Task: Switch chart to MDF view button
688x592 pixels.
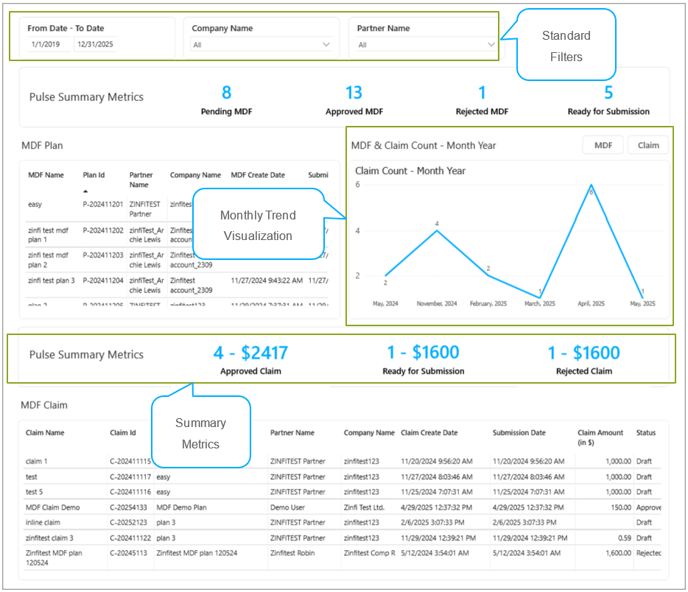Action: pos(603,145)
